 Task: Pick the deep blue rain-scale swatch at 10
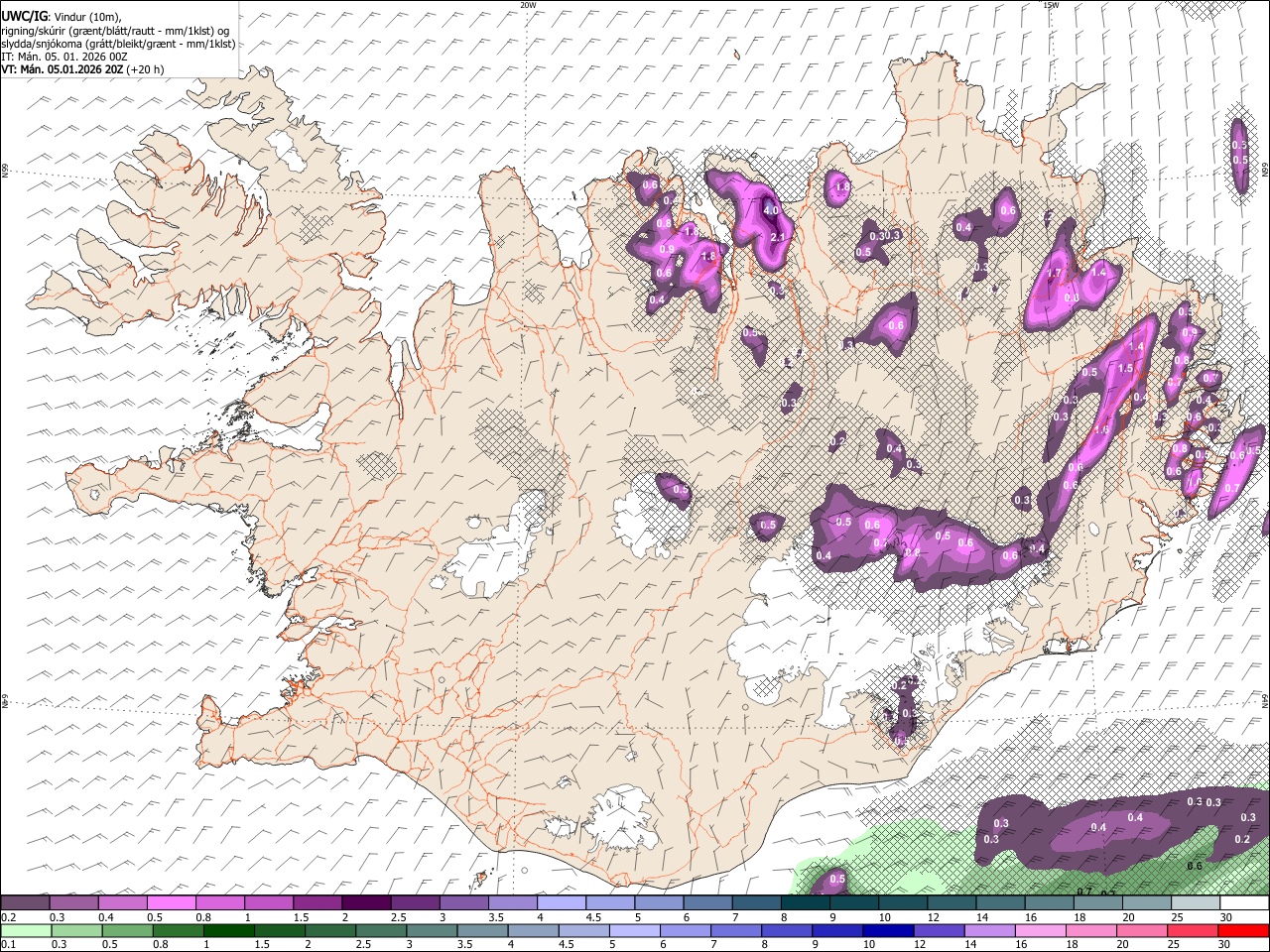(888, 931)
